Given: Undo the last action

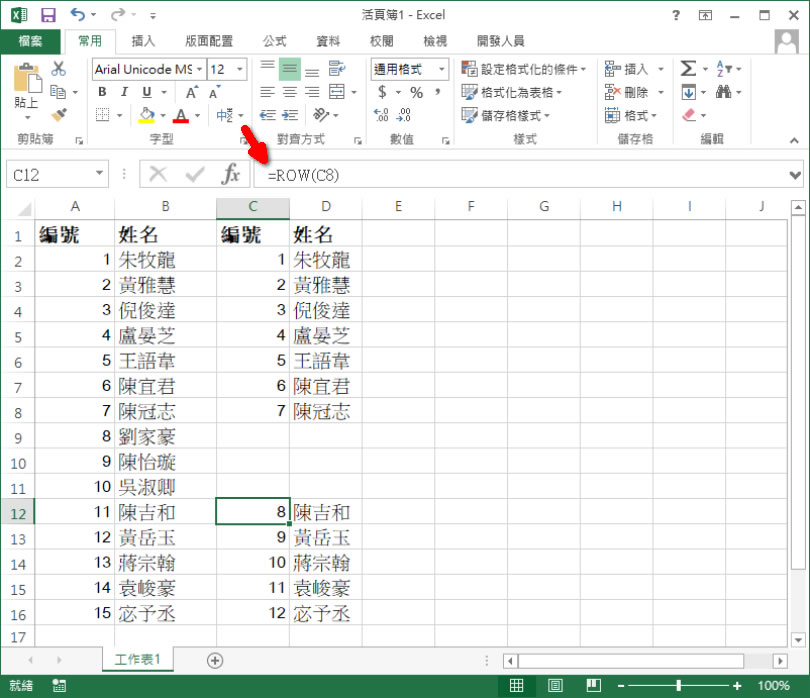Looking at the screenshot, I should click(x=77, y=14).
